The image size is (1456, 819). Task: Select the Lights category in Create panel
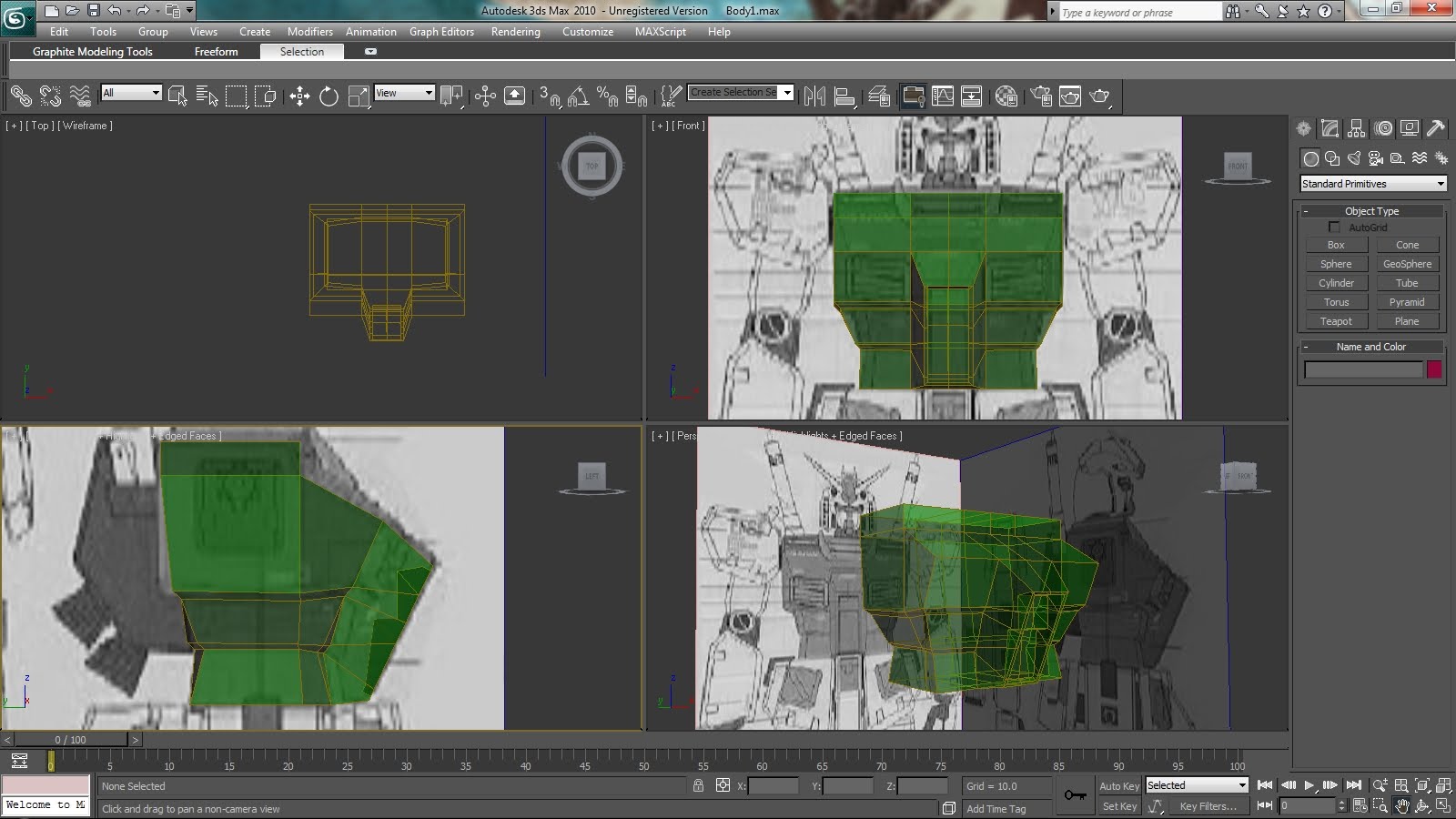tap(1354, 158)
